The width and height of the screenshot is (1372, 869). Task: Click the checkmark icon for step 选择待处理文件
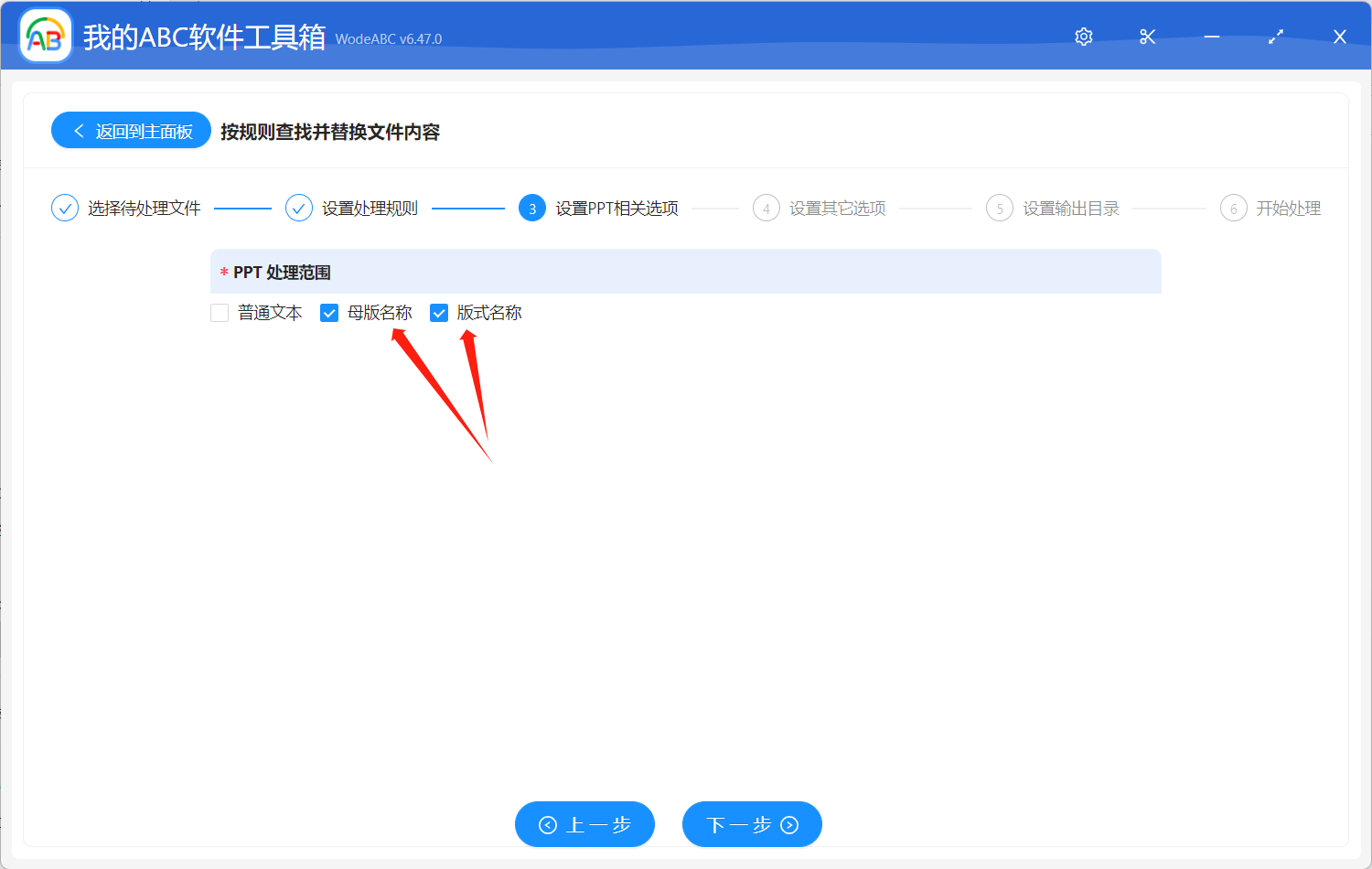64,208
